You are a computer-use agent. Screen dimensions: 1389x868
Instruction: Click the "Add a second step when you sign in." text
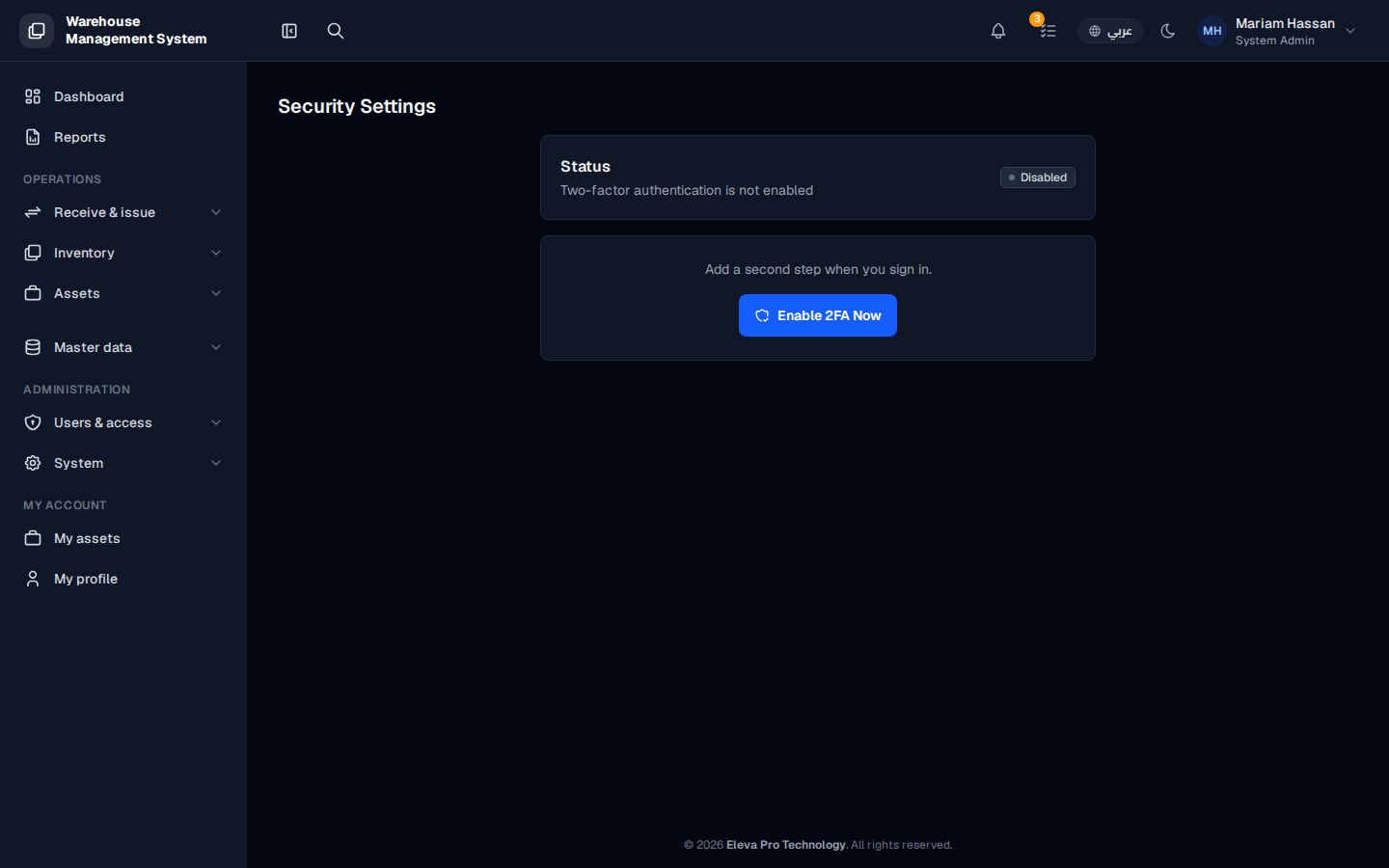click(x=818, y=269)
